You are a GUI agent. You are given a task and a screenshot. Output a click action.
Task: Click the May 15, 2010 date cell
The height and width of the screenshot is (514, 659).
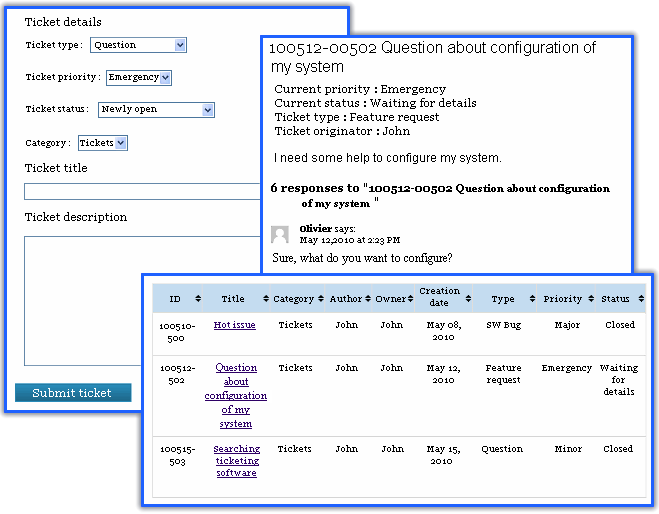[444, 455]
